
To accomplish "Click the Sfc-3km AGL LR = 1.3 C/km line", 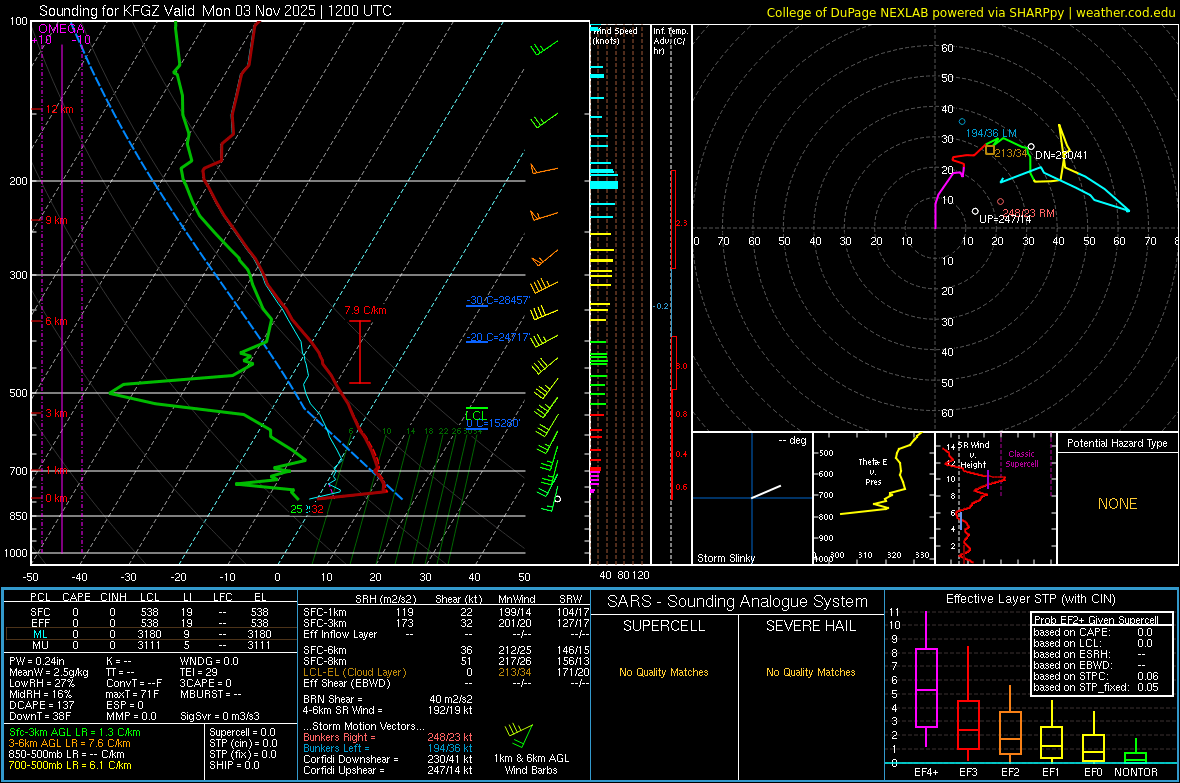I will coord(75,732).
